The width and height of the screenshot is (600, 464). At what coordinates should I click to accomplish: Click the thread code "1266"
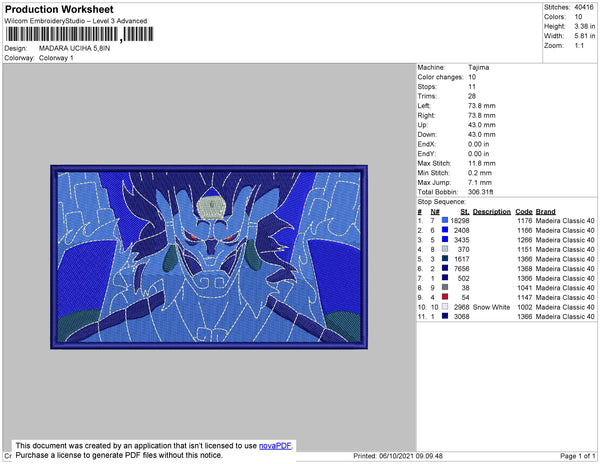(525, 240)
